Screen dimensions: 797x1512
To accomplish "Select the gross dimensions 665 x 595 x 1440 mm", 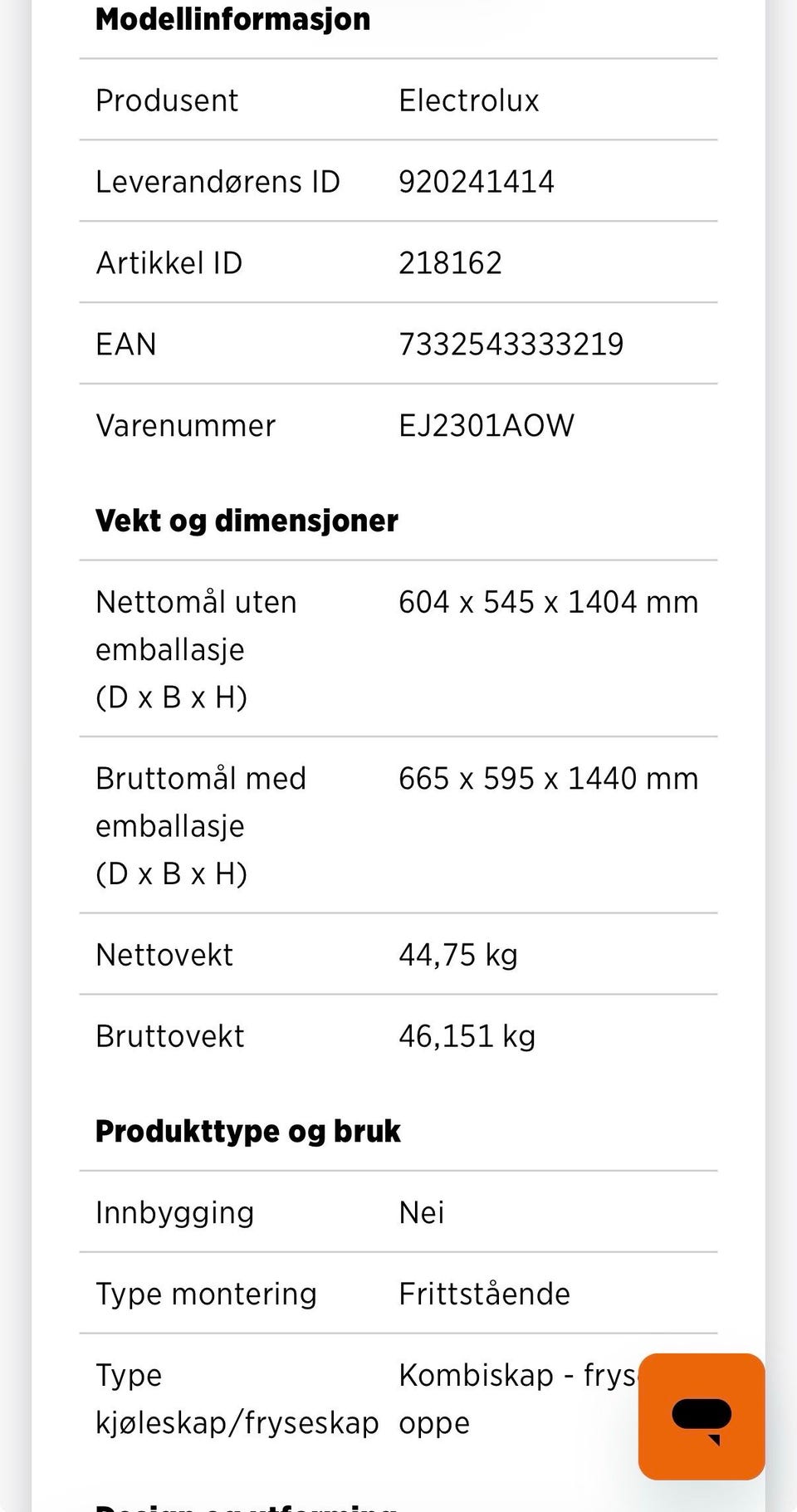I will 549,779.
